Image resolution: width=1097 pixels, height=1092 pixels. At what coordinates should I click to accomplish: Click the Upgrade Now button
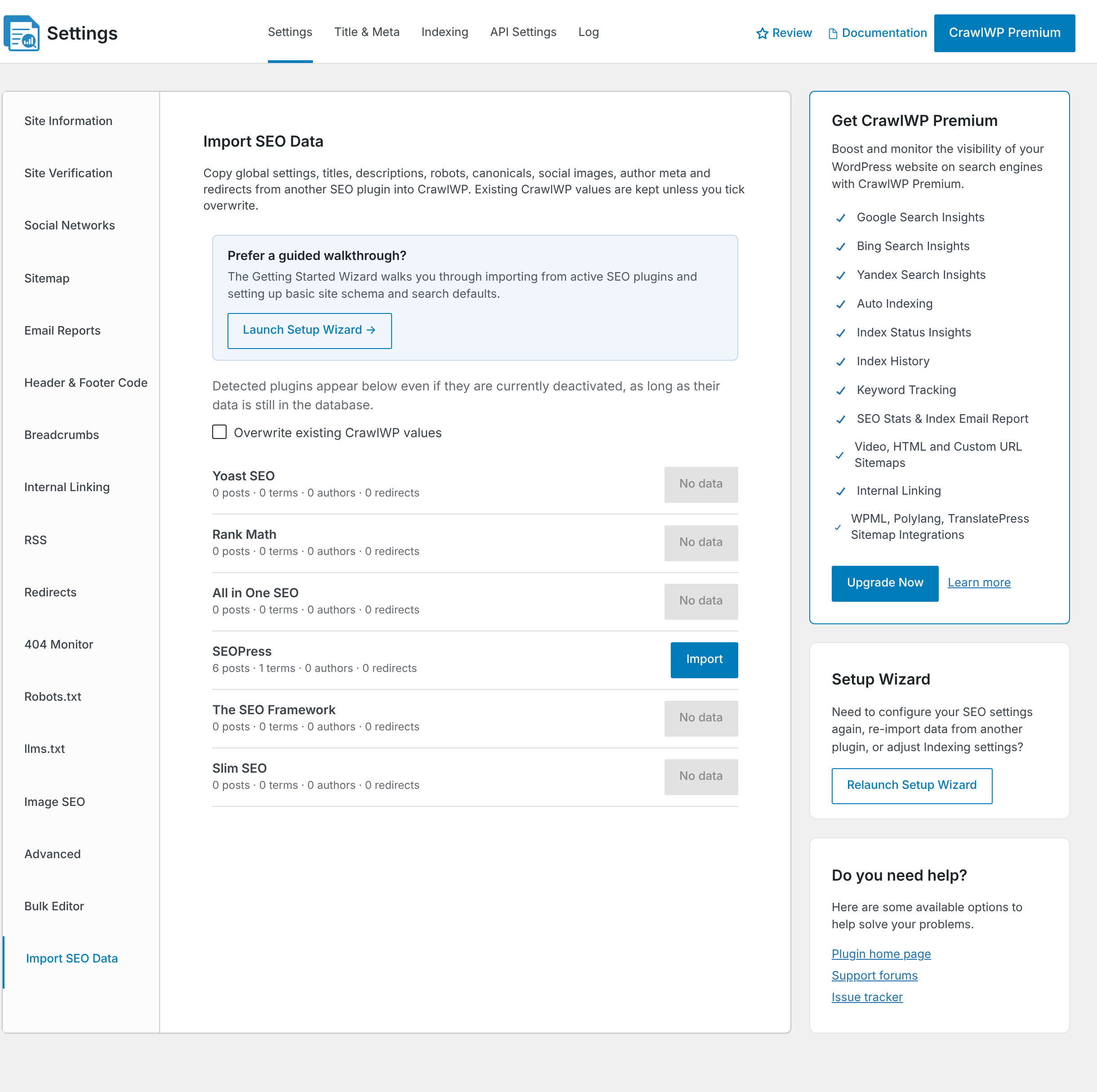pyautogui.click(x=885, y=583)
